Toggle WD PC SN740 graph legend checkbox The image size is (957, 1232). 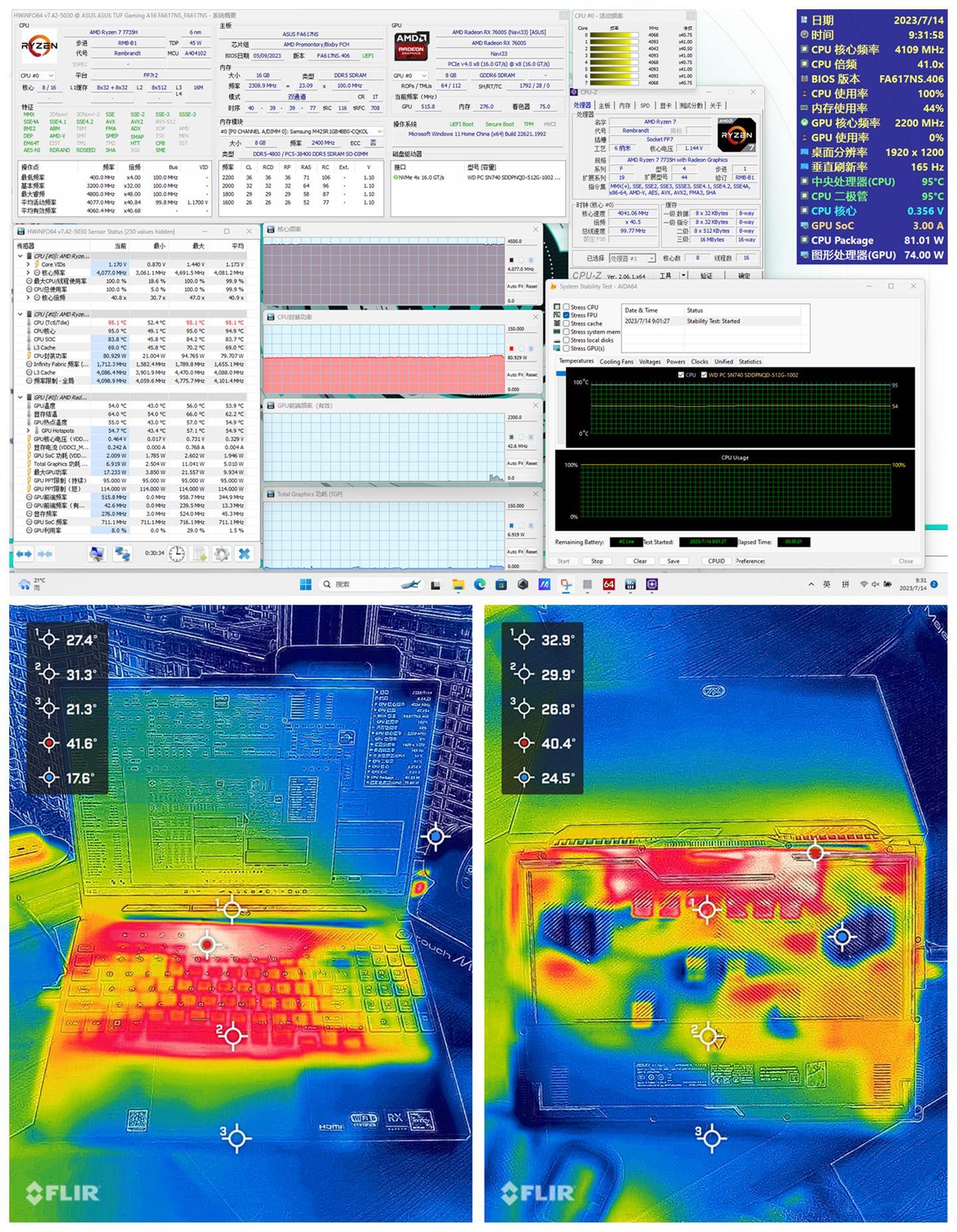(704, 375)
